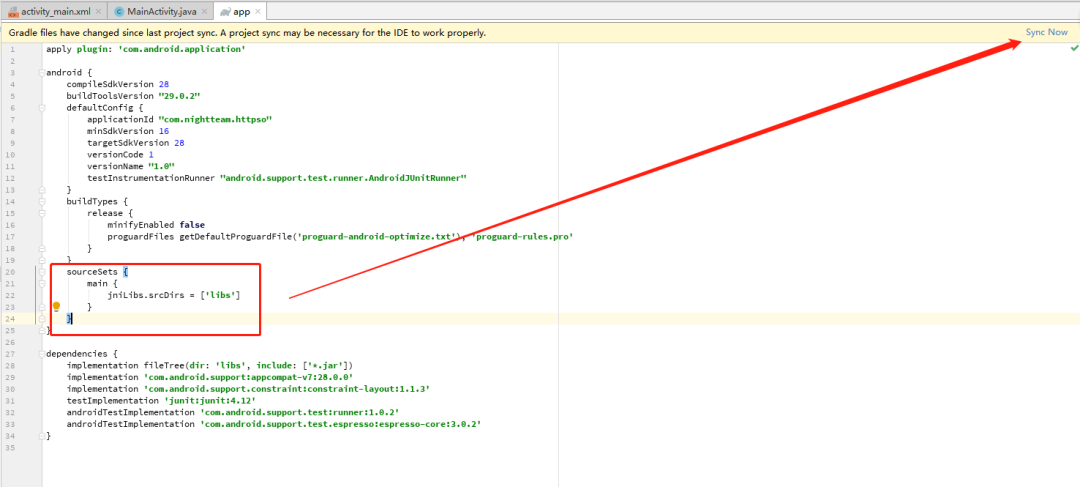The height and width of the screenshot is (487, 1080).
Task: Click the compileSdkVersion keyword
Action: pos(111,84)
